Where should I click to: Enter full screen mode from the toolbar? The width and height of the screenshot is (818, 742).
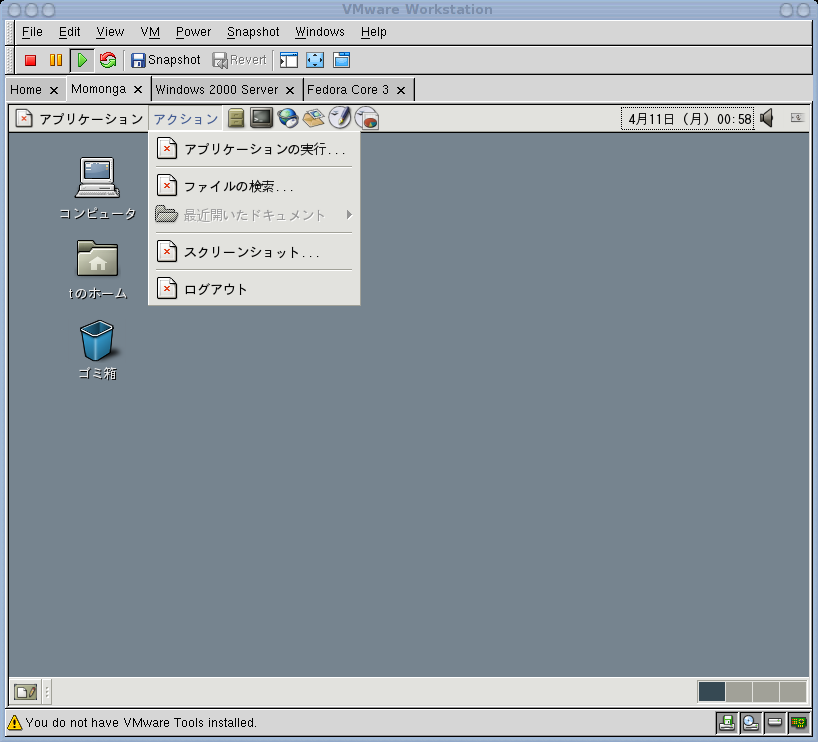click(x=315, y=60)
